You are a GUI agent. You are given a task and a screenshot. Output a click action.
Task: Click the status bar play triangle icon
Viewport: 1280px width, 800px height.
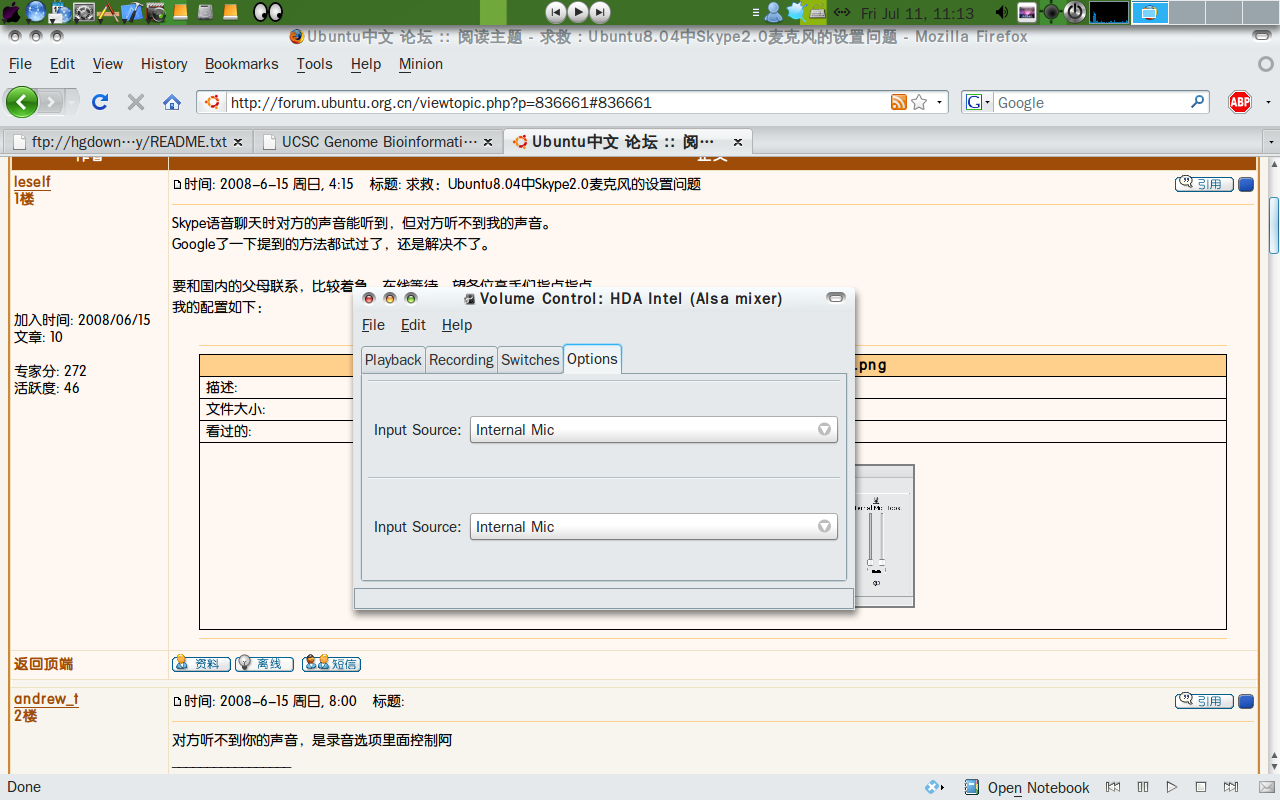(1172, 787)
